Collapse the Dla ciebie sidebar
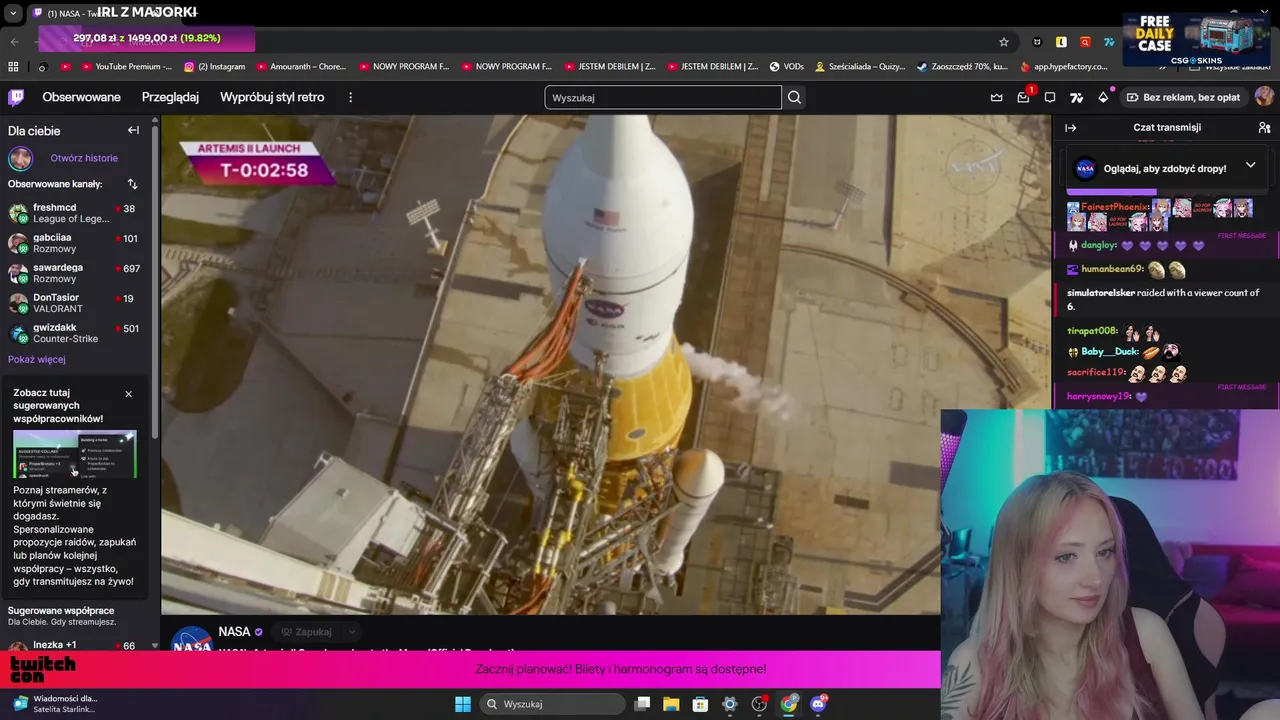 tap(133, 130)
